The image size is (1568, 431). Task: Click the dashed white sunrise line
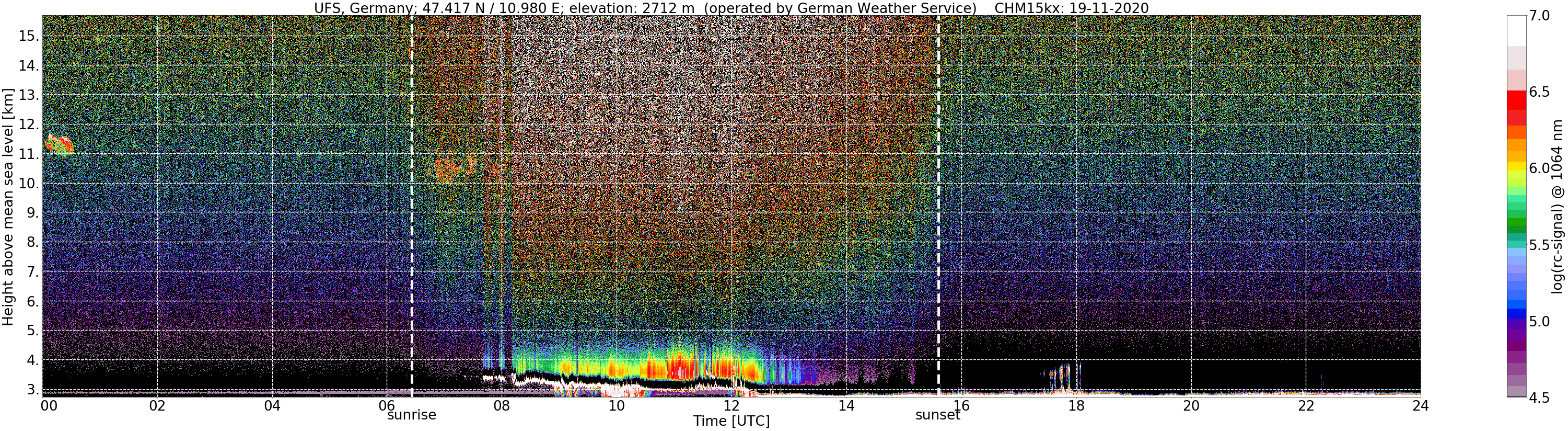point(412,206)
